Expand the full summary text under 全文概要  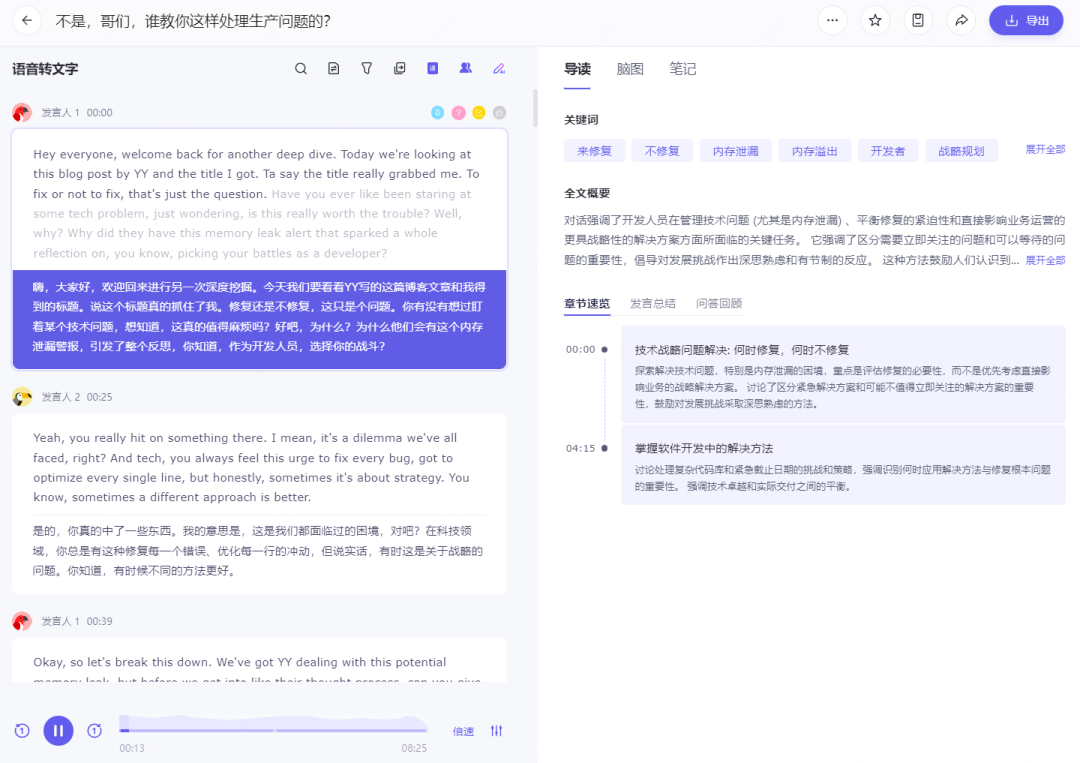[1045, 260]
